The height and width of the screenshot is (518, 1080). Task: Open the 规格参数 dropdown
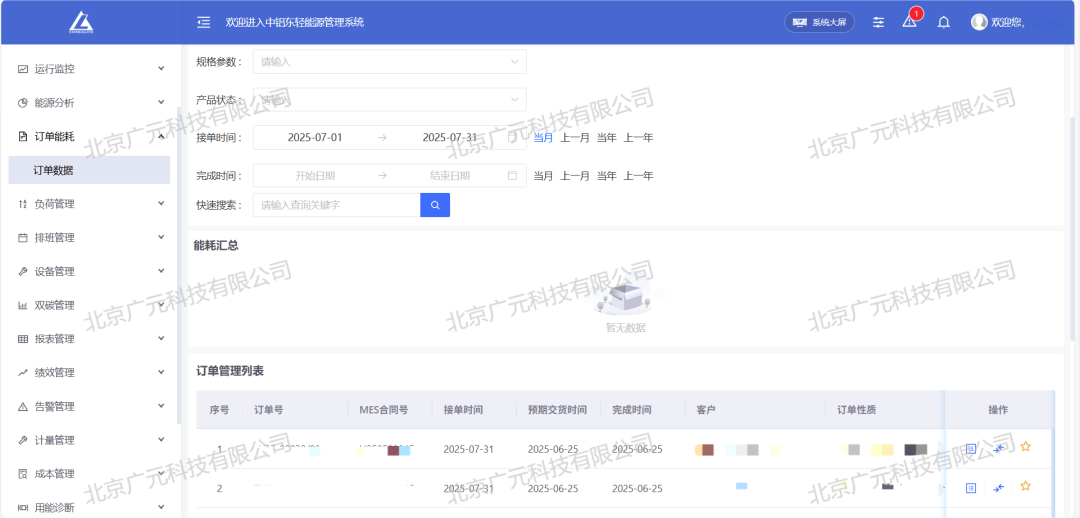coord(390,62)
